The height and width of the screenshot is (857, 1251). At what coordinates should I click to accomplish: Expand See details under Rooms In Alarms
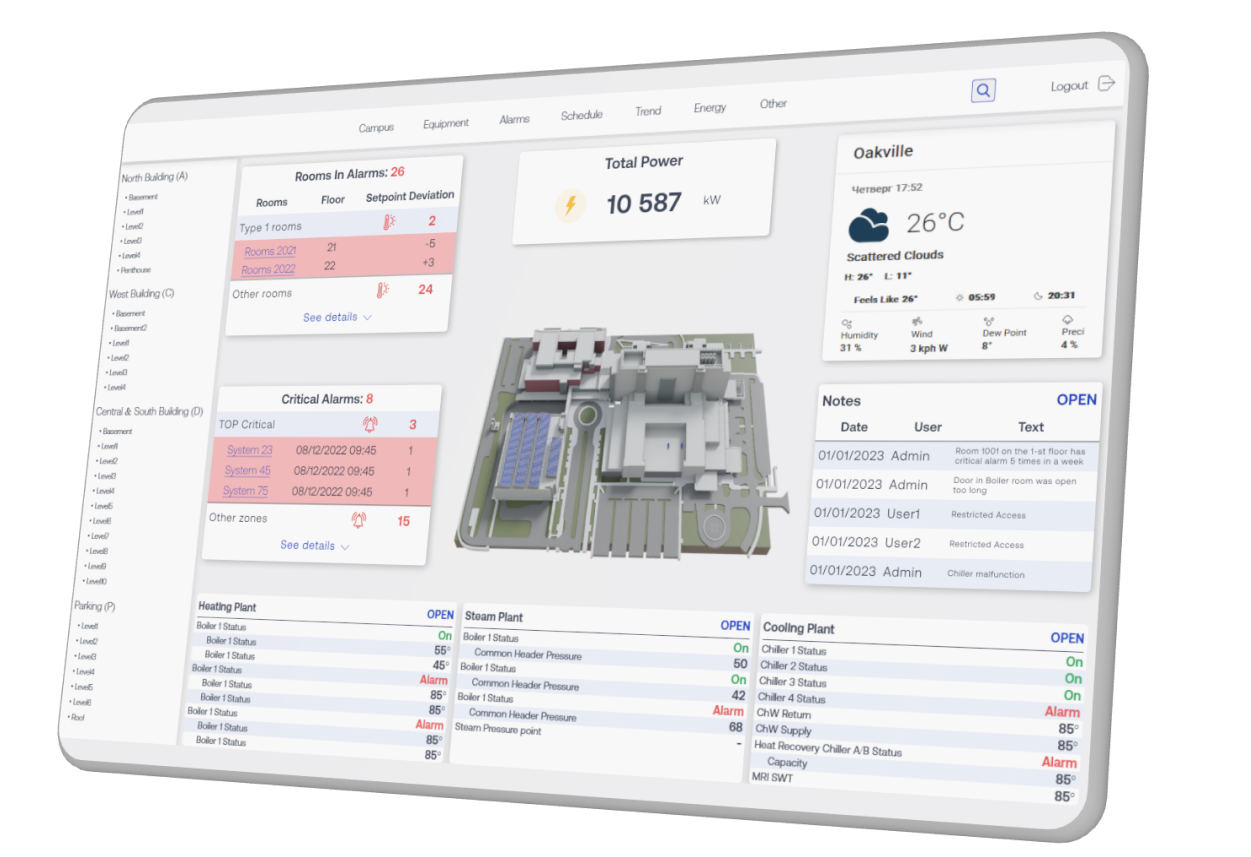[337, 317]
